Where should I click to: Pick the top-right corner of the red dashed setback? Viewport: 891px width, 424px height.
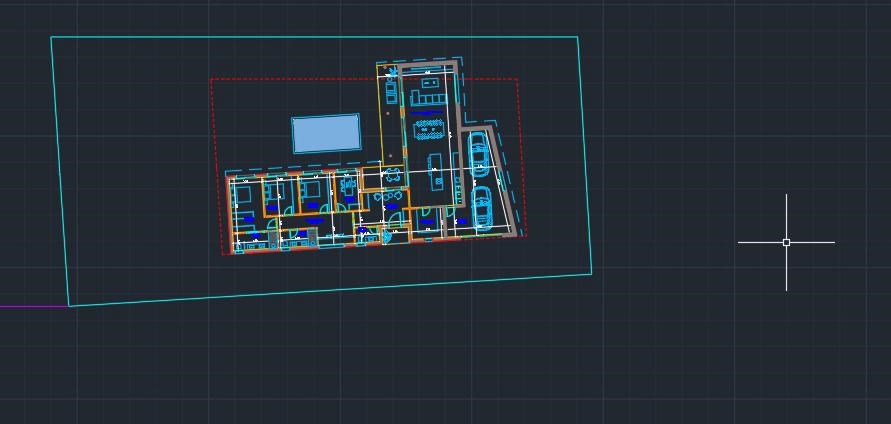pyautogui.click(x=517, y=79)
